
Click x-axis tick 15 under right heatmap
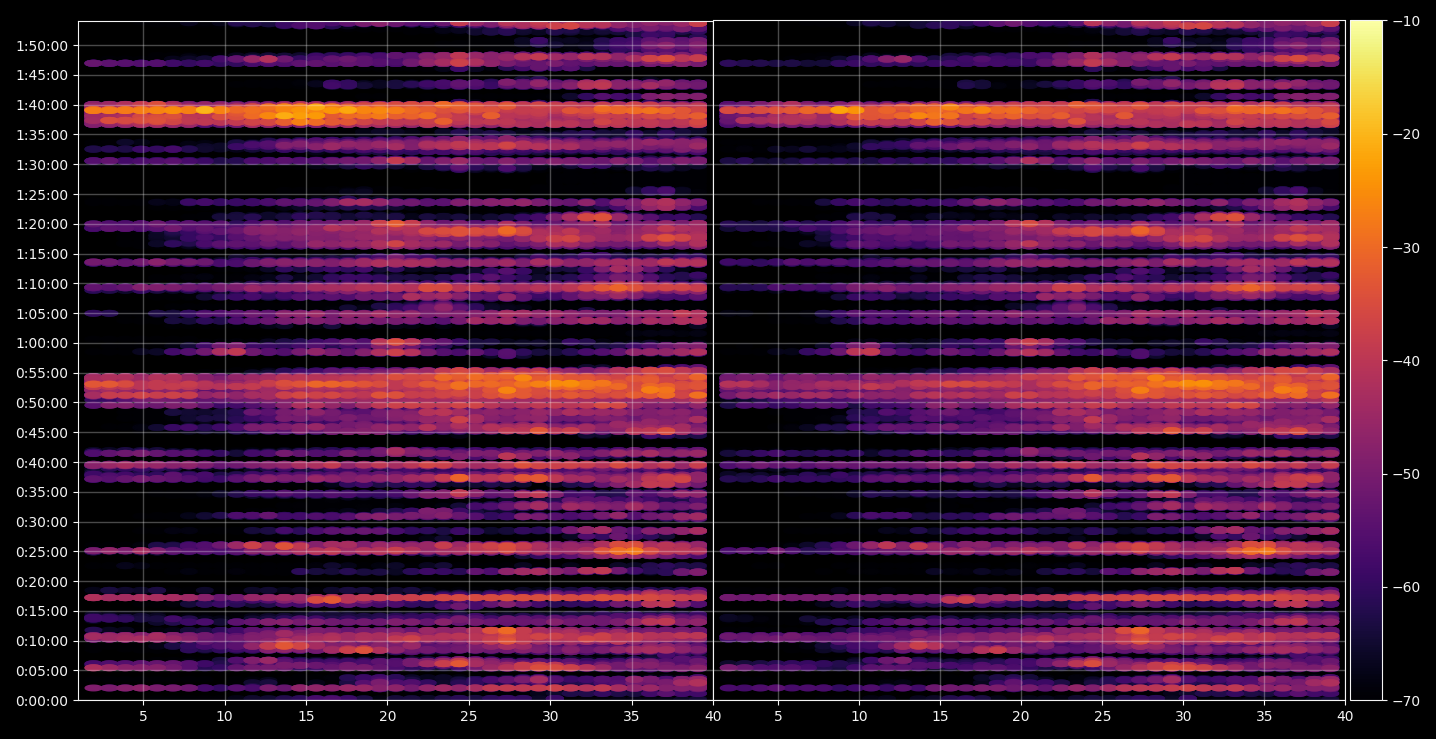point(940,717)
